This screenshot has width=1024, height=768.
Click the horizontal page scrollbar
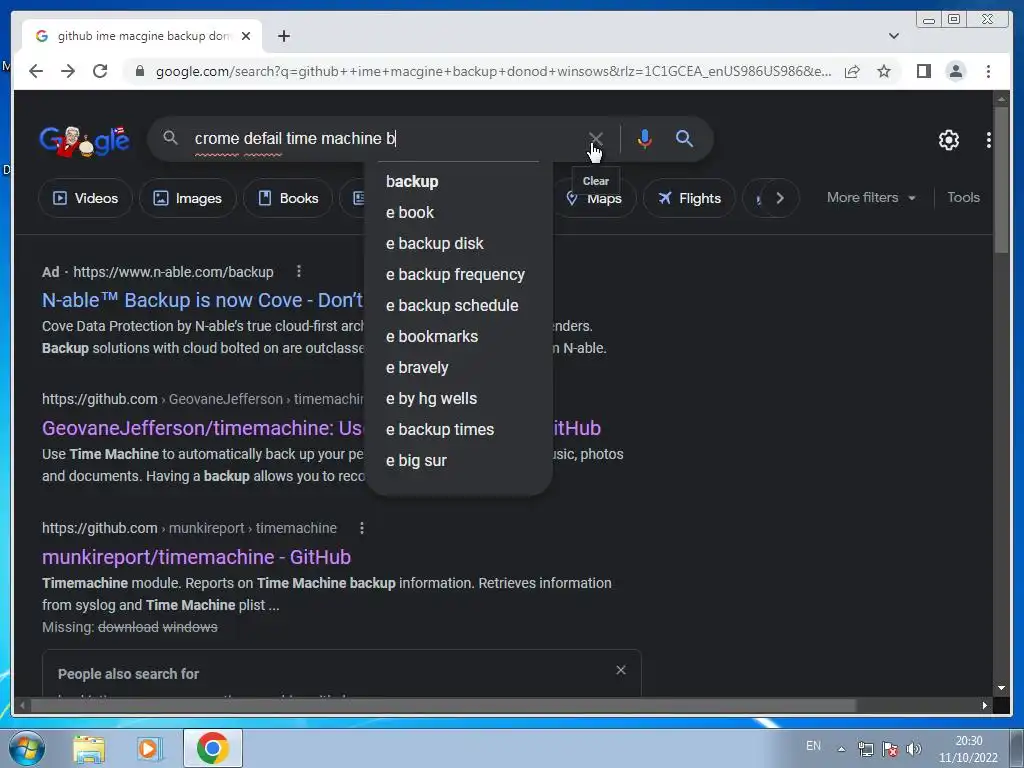click(x=443, y=705)
